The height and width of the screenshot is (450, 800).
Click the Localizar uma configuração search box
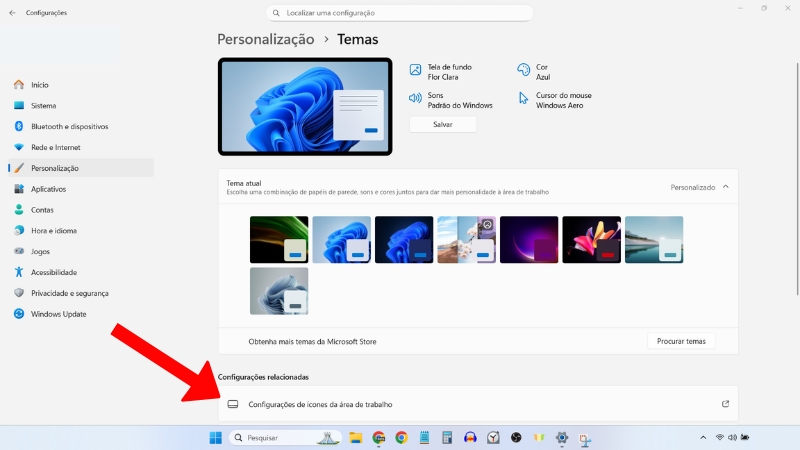coord(400,13)
